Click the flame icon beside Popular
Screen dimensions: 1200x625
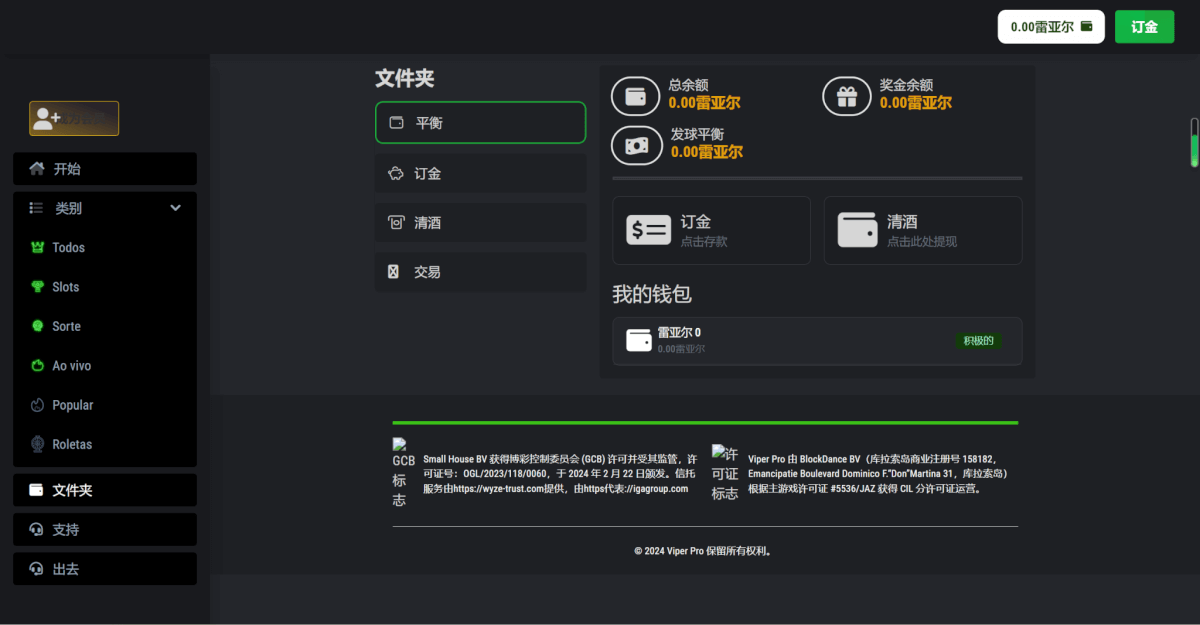(x=38, y=405)
